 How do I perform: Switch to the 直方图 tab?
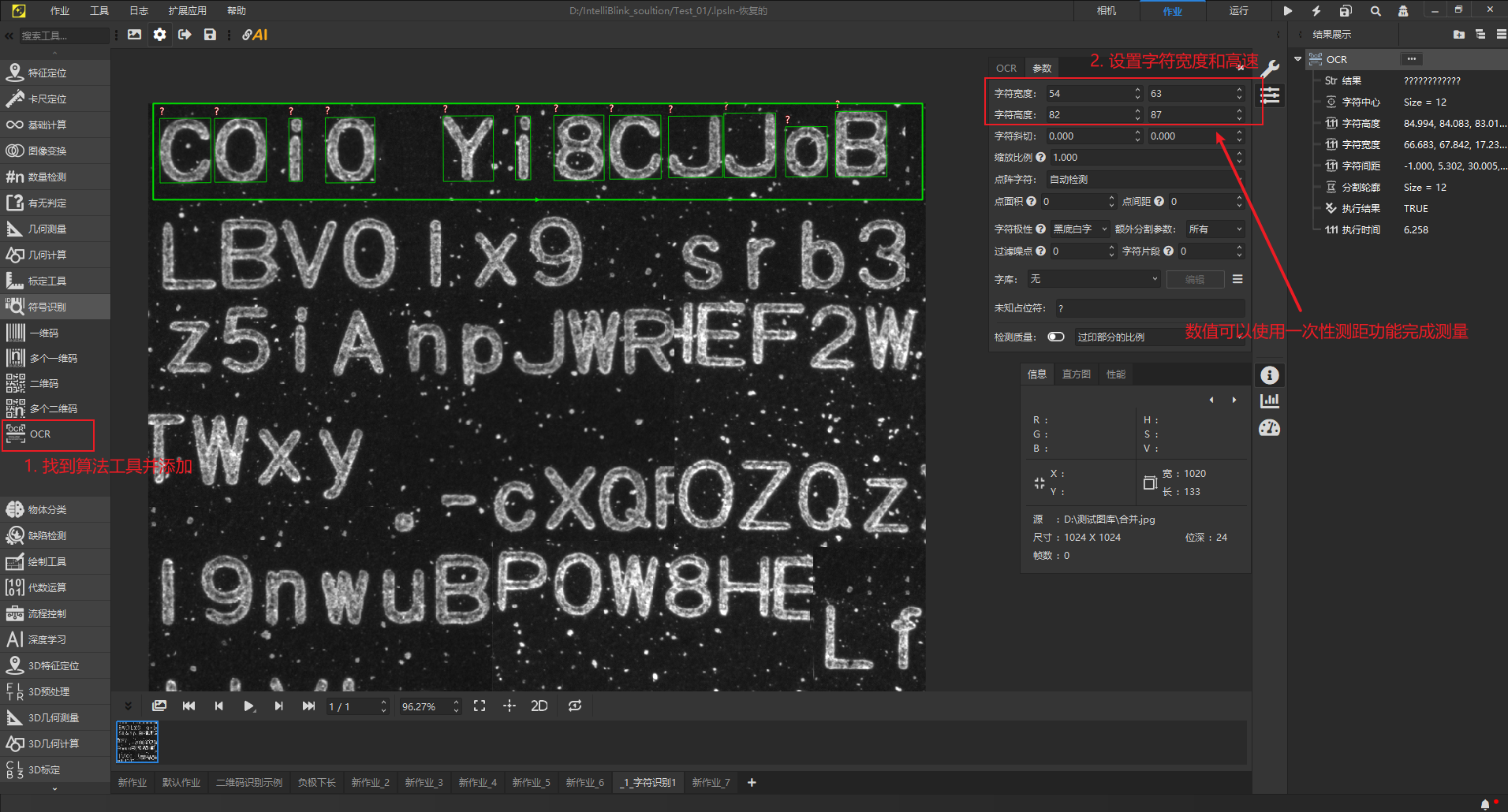pyautogui.click(x=1076, y=374)
